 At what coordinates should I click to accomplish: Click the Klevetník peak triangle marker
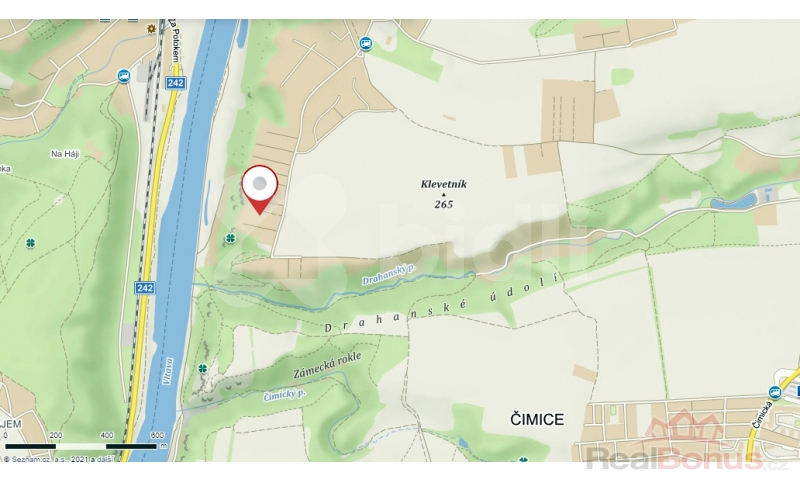443,194
